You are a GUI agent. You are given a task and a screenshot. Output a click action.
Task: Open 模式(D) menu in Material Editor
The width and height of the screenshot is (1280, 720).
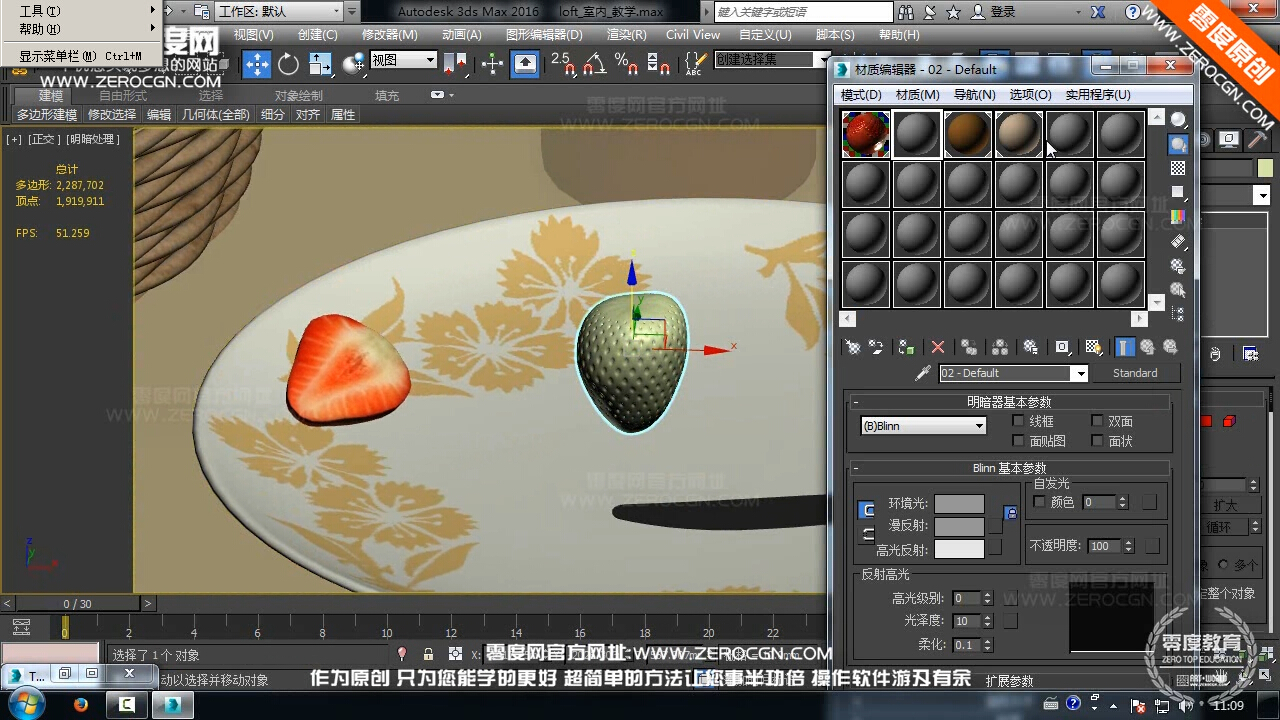pos(861,95)
